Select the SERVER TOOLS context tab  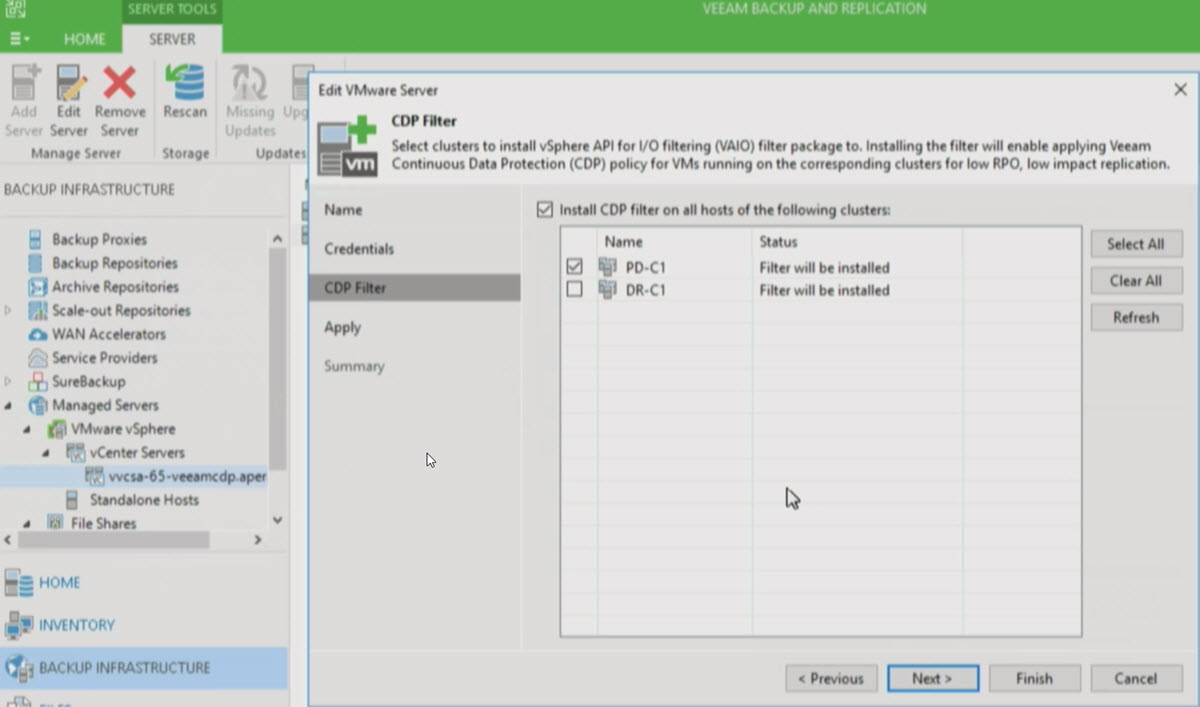coord(172,9)
